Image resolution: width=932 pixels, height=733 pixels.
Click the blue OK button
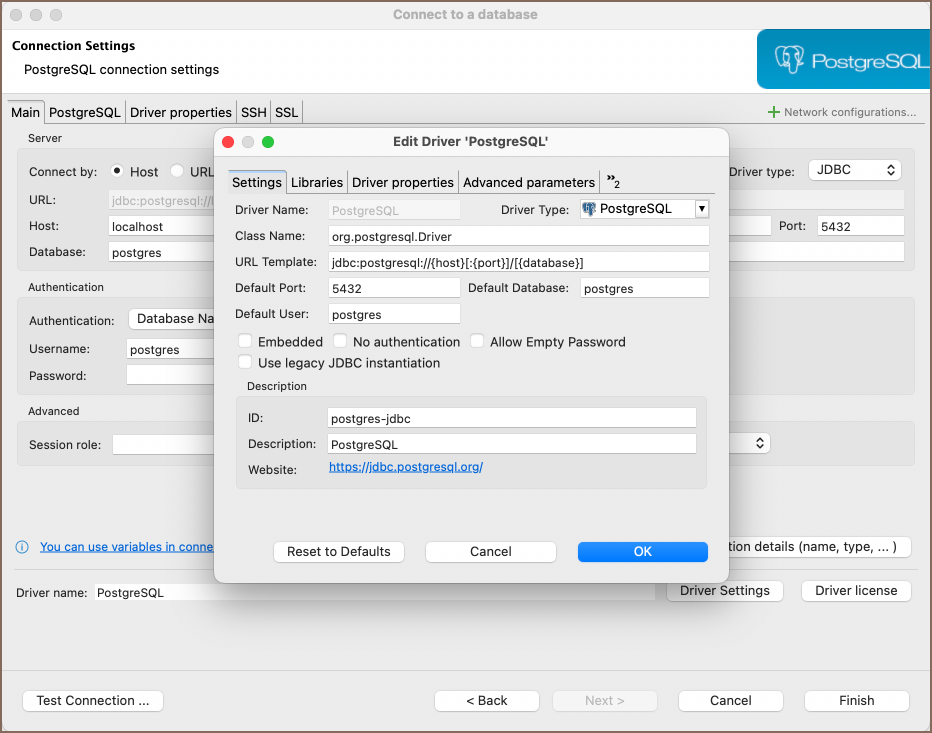(642, 551)
